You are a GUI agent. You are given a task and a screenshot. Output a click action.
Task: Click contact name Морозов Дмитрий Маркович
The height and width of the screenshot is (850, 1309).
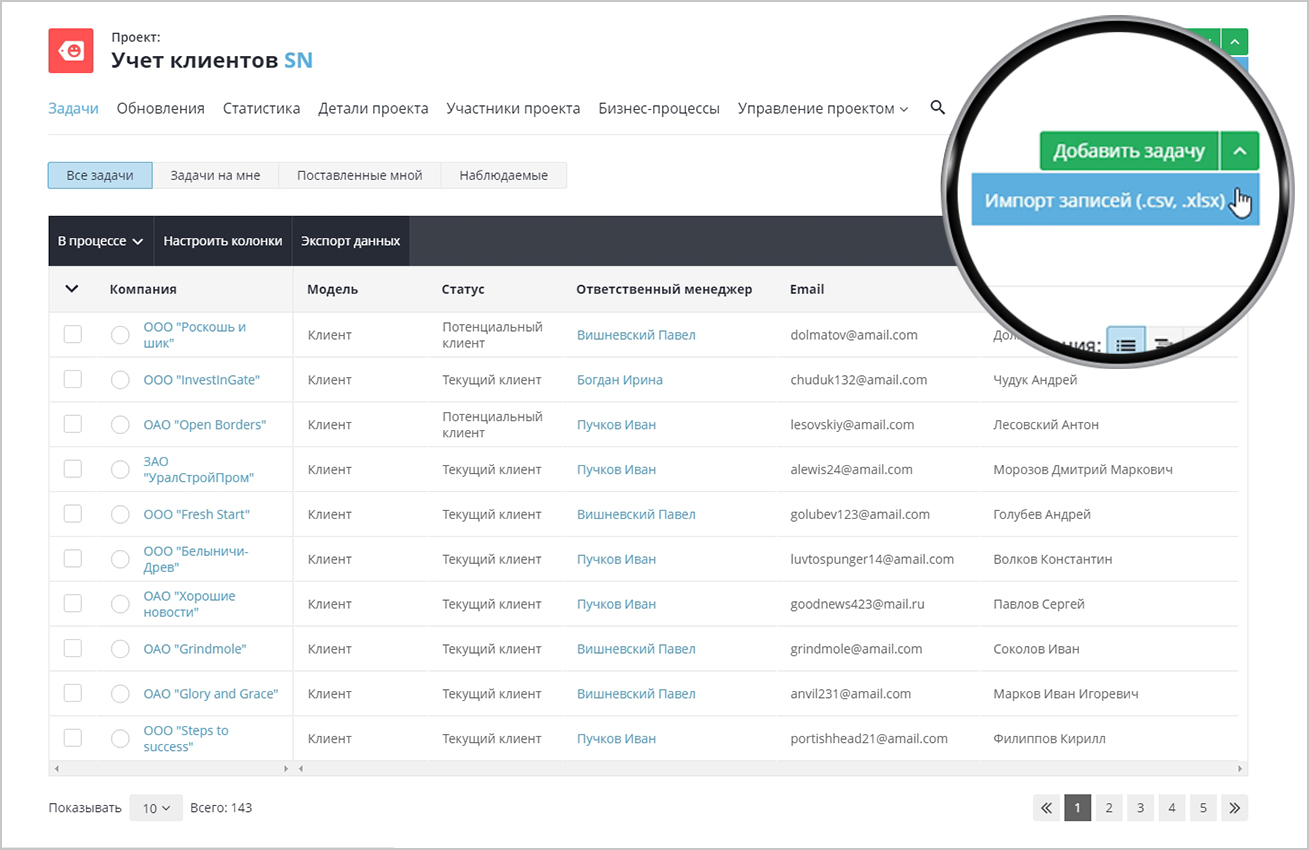click(x=1083, y=469)
